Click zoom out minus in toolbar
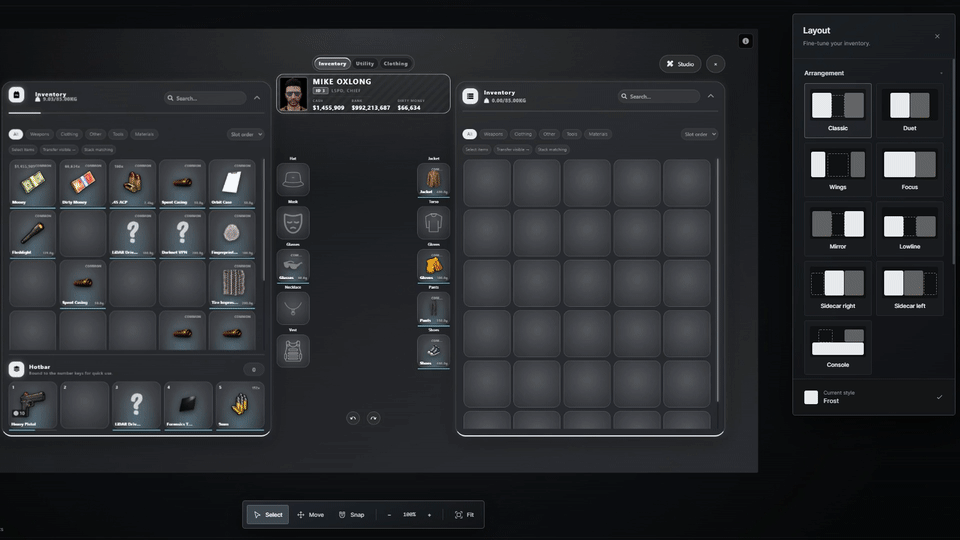The height and width of the screenshot is (540, 960). (389, 515)
